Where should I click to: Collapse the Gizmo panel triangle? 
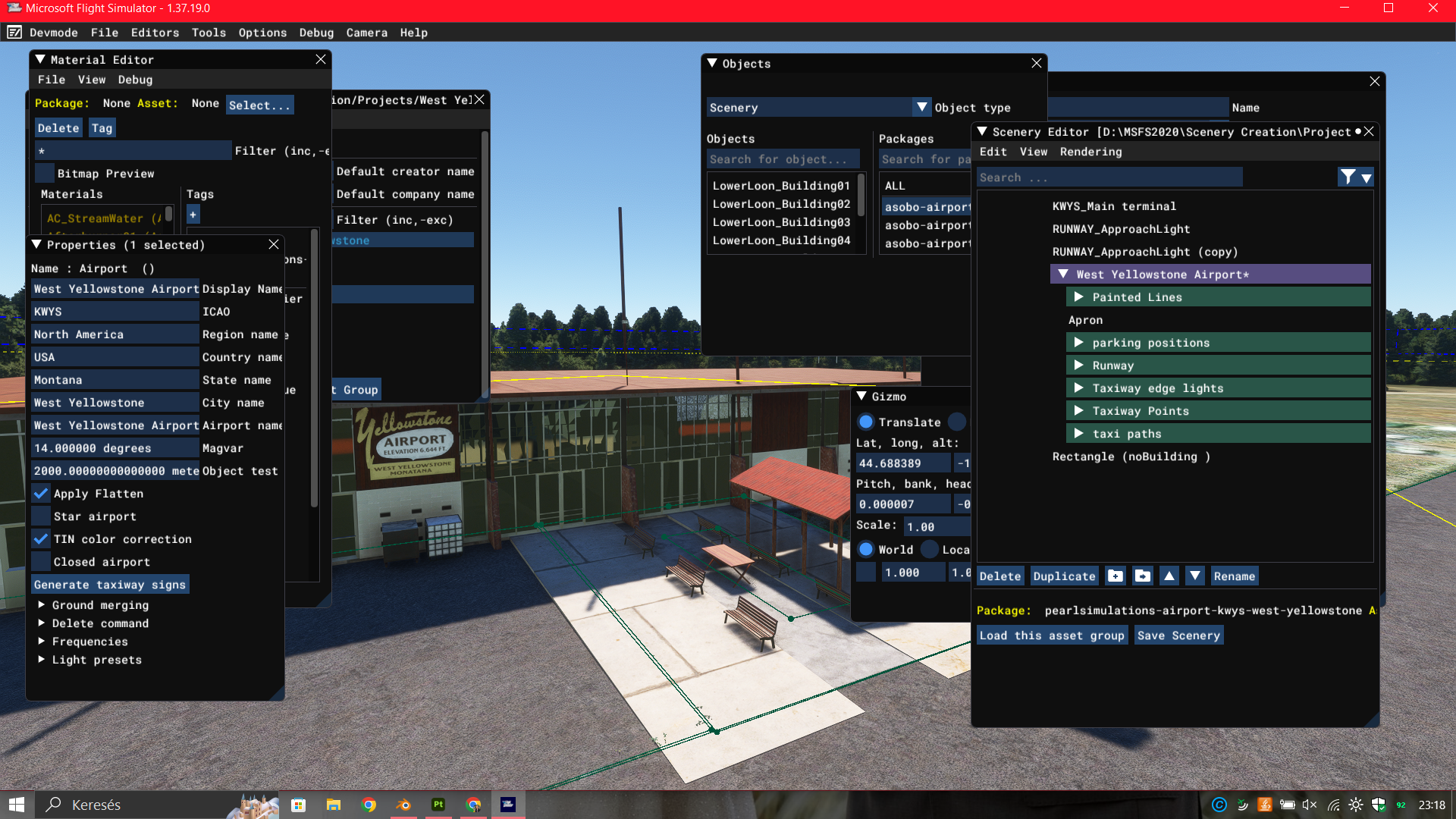[x=861, y=397]
